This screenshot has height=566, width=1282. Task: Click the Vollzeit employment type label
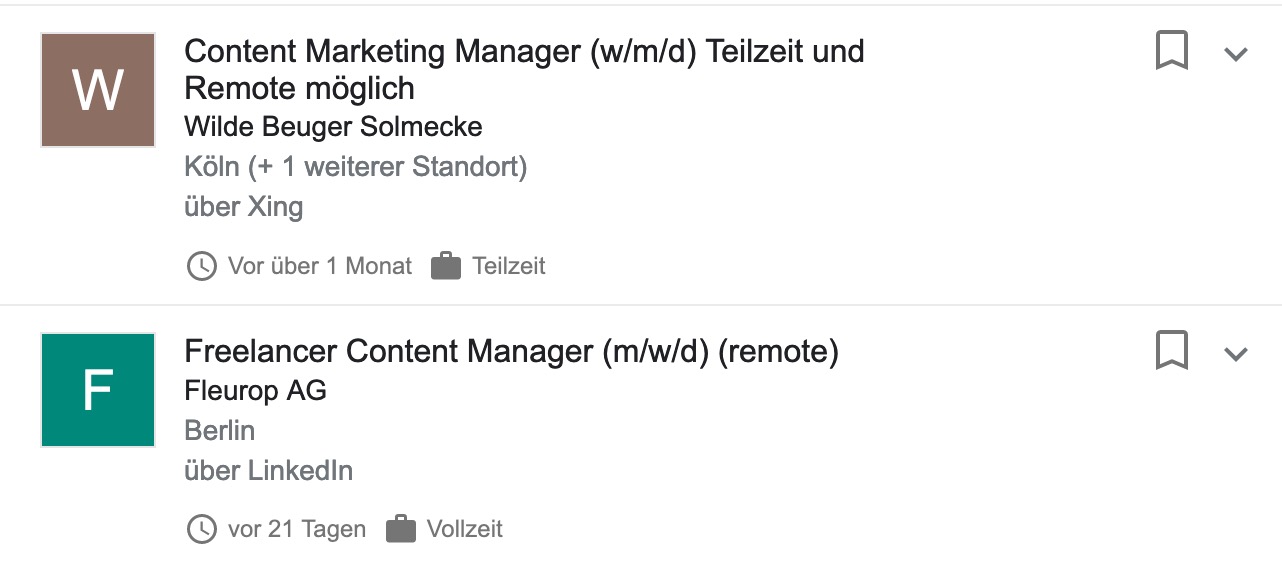465,529
